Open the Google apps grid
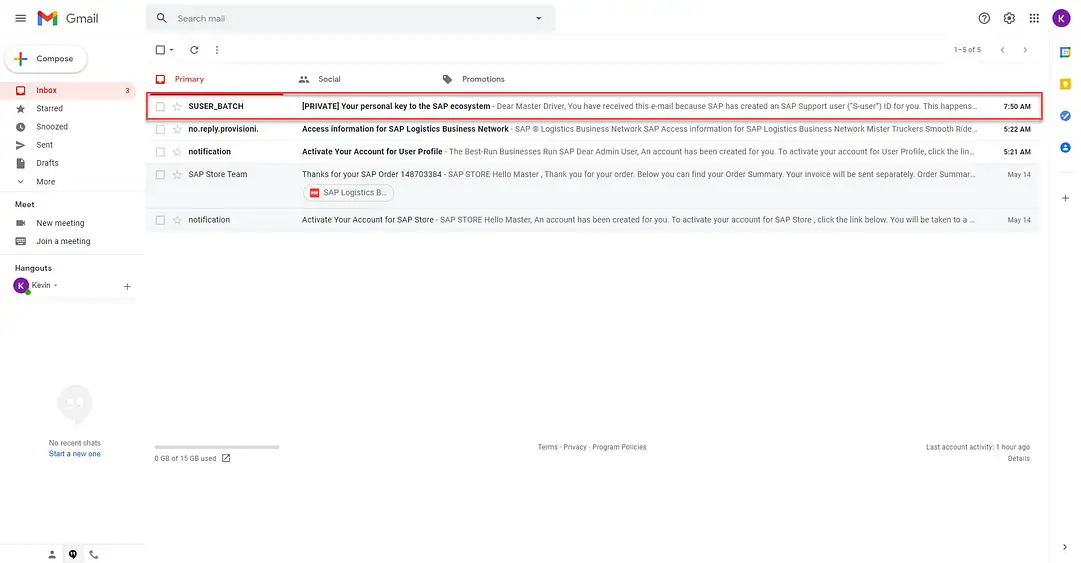 1034,19
